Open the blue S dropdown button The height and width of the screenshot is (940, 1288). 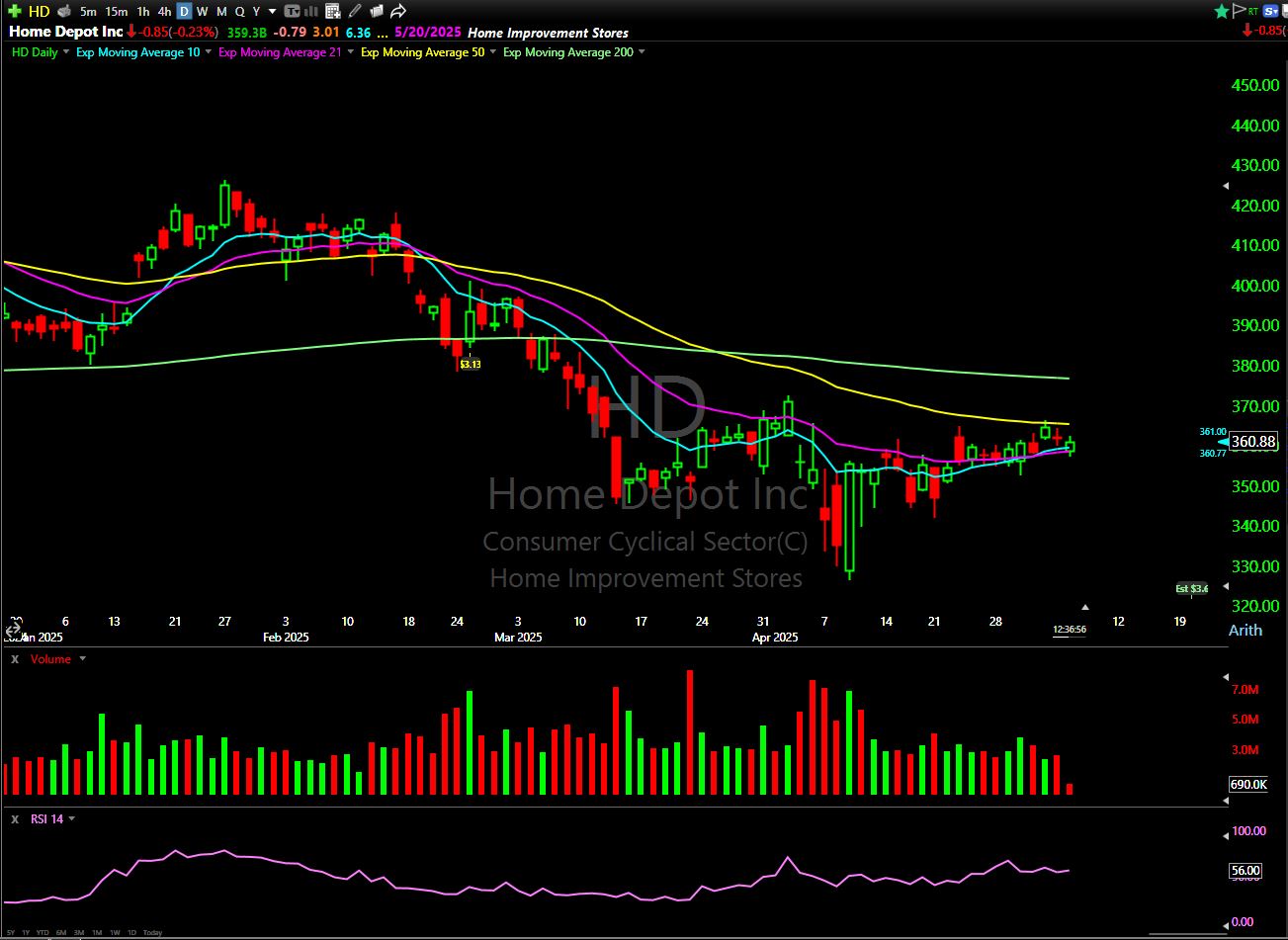click(1272, 11)
